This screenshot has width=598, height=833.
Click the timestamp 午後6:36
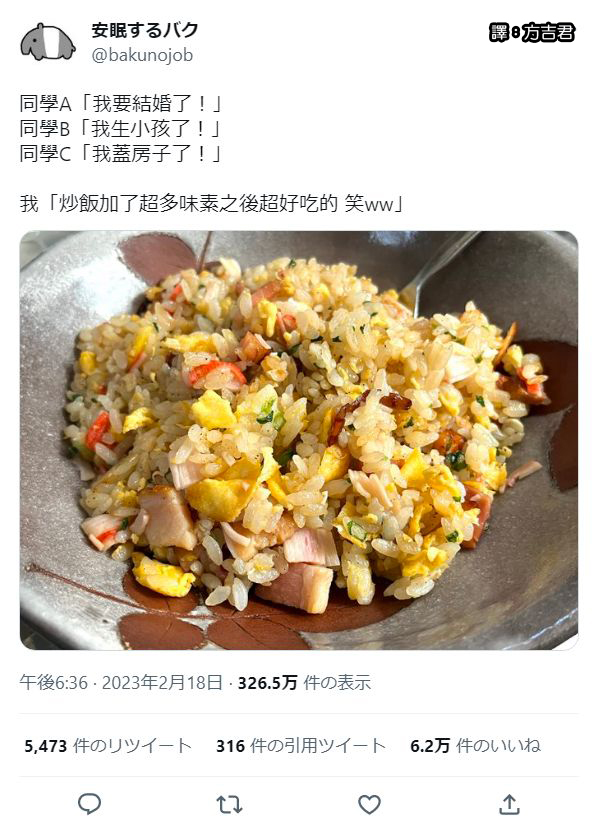point(54,682)
